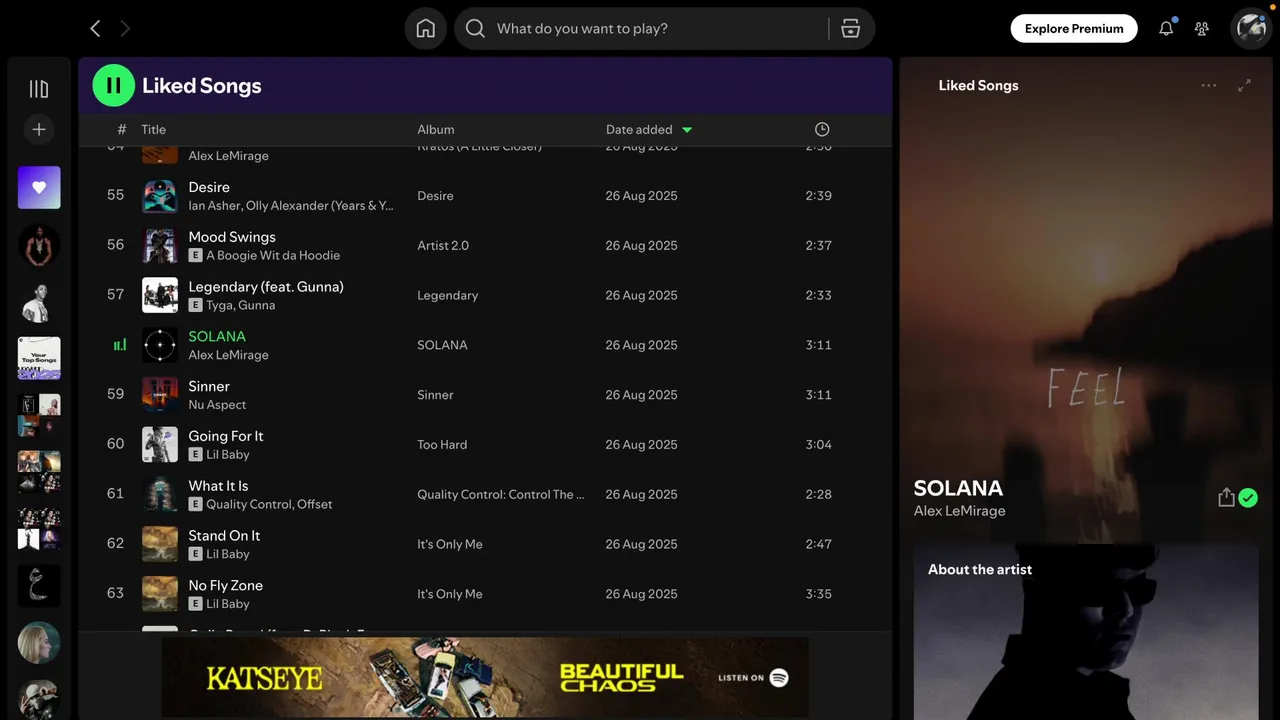Sort by the duration clock column icon
Viewport: 1280px width, 720px height.
(x=822, y=129)
